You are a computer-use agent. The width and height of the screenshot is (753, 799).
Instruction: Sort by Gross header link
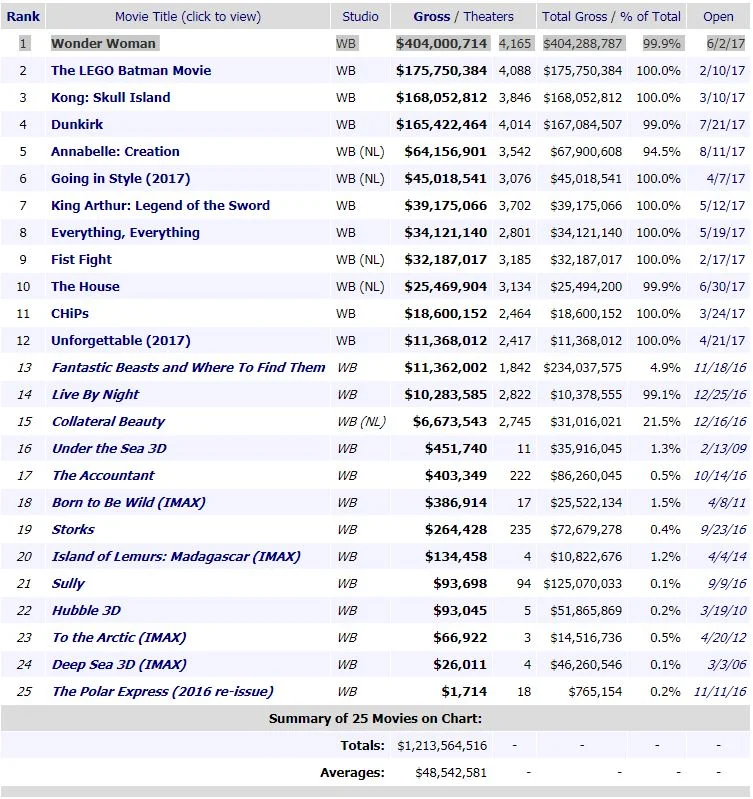coord(432,16)
